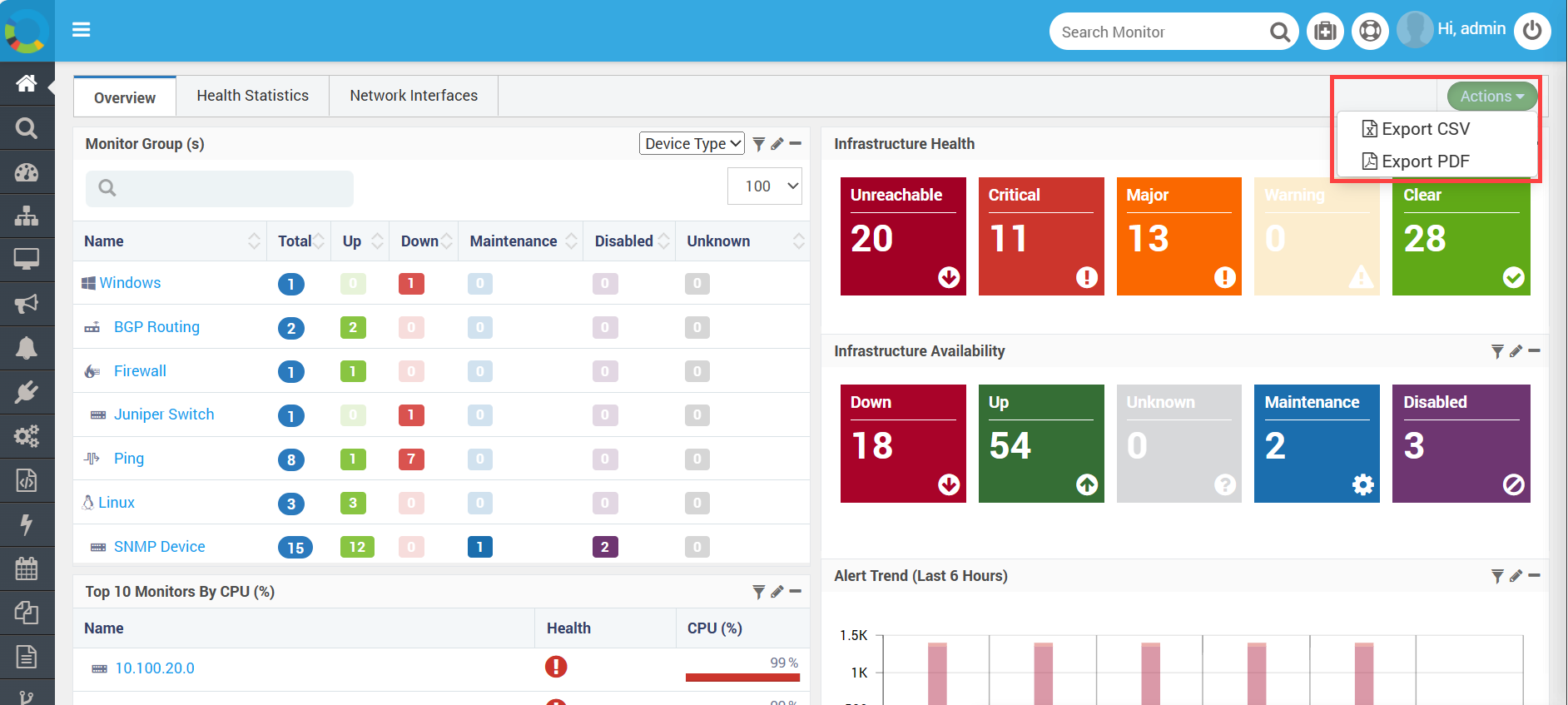1568x705 pixels.
Task: Open the Juniper Switch group link
Action: pyautogui.click(x=164, y=415)
